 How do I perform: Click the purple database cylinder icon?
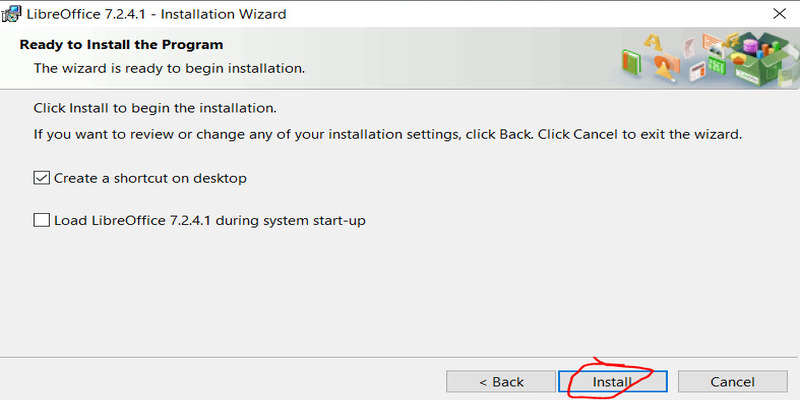point(751,47)
